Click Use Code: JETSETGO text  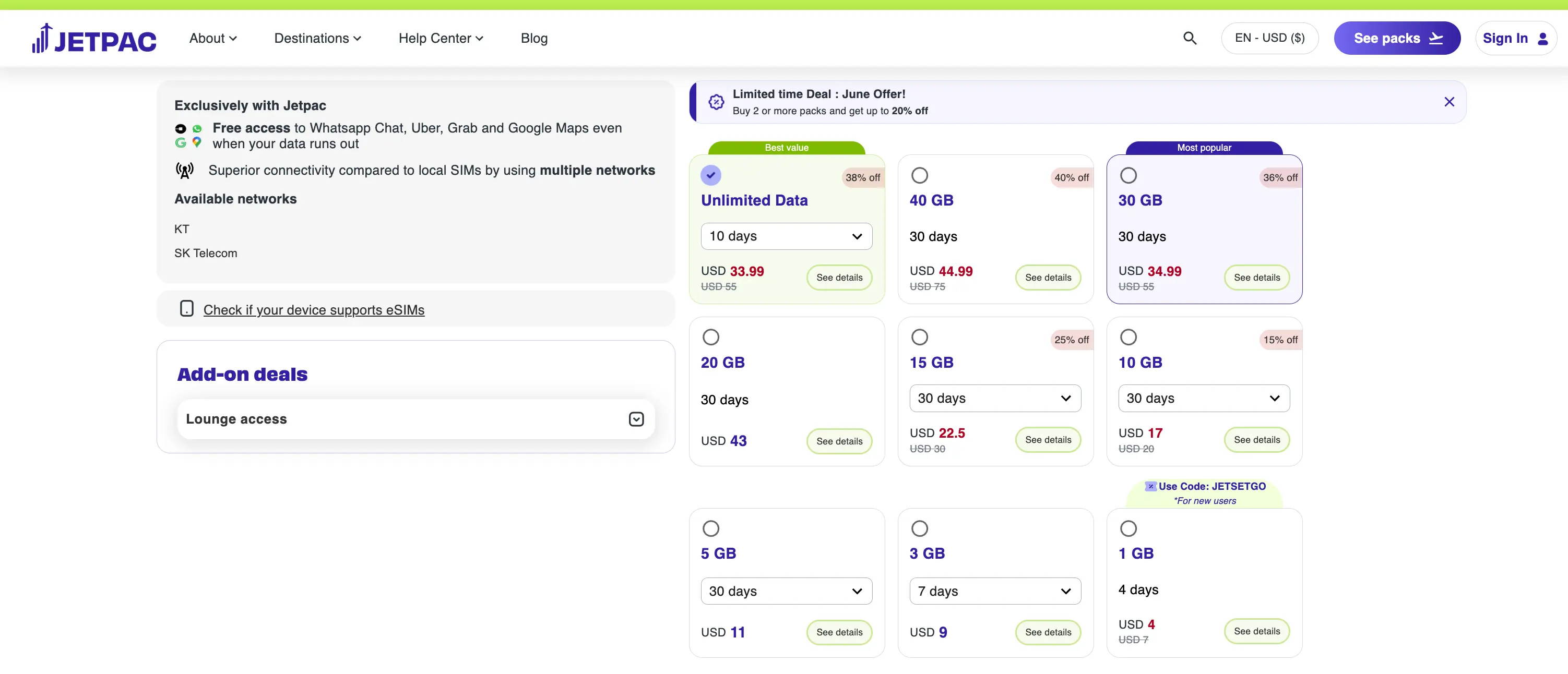tap(1212, 486)
